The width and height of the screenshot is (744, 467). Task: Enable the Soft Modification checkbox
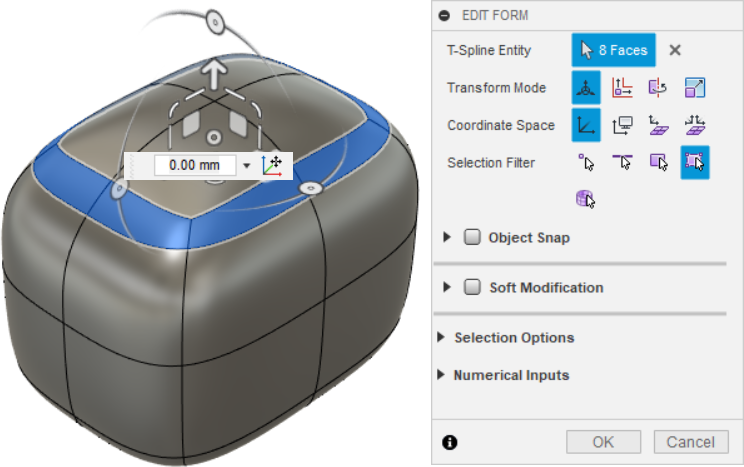pos(472,287)
